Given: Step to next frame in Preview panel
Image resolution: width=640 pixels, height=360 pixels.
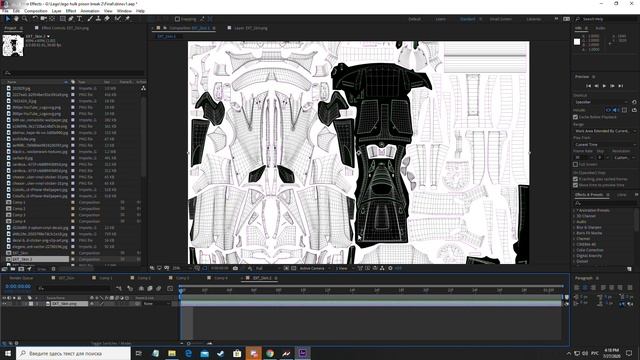Looking at the screenshot, I should tap(612, 86).
